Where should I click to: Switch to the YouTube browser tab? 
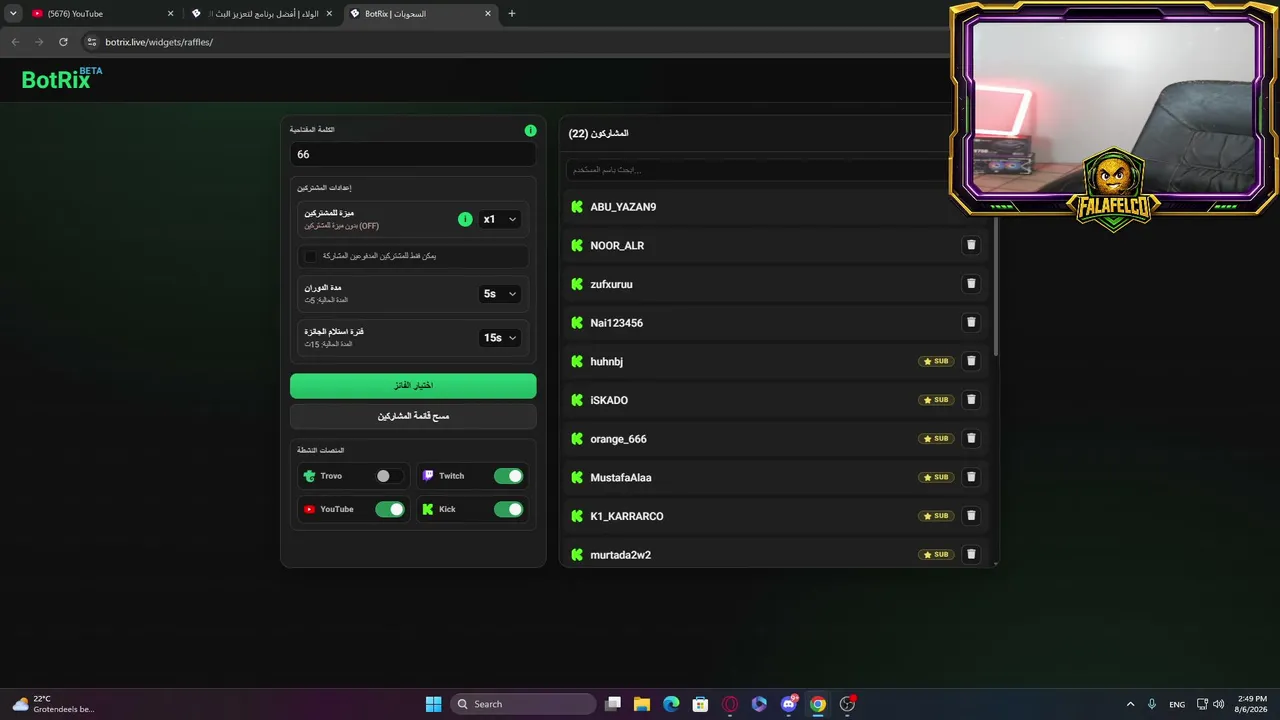(101, 14)
